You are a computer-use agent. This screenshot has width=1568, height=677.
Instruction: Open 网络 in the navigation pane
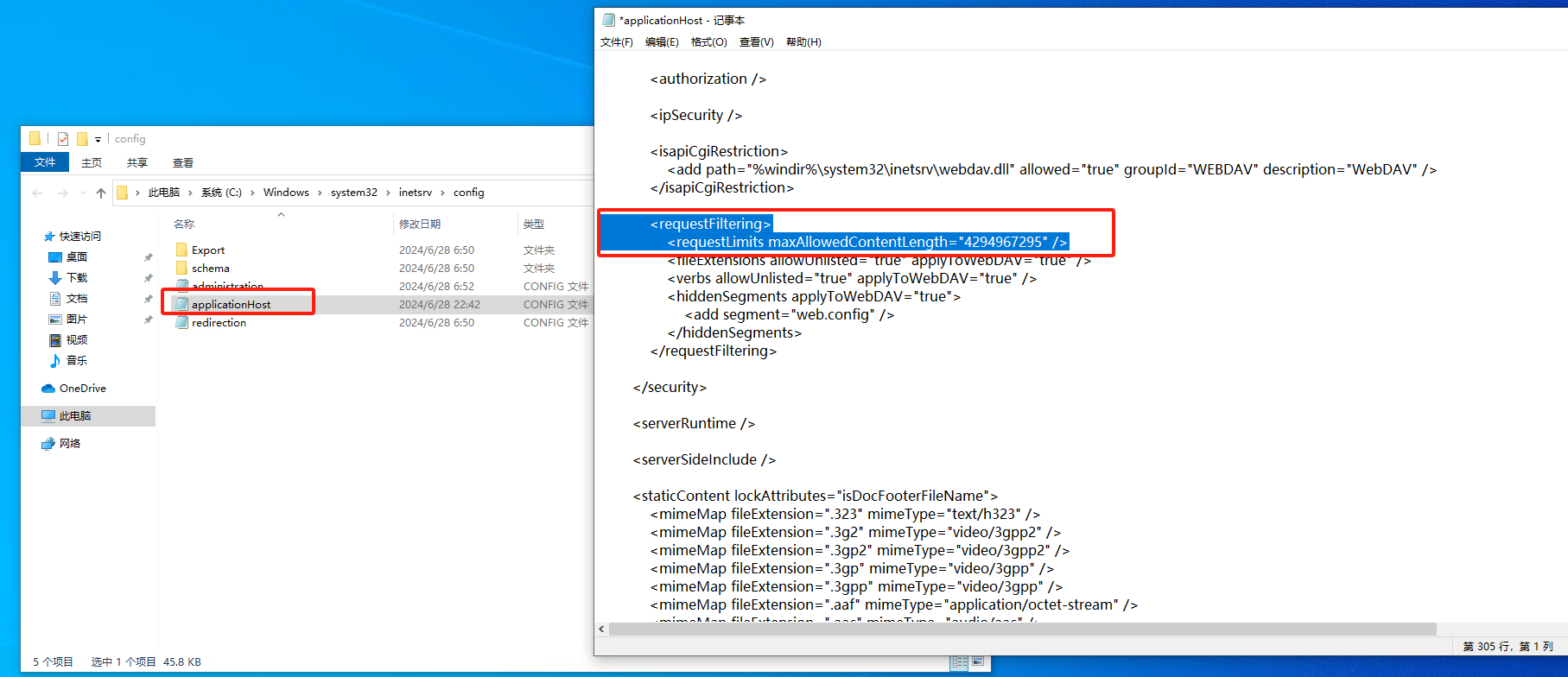[70, 443]
